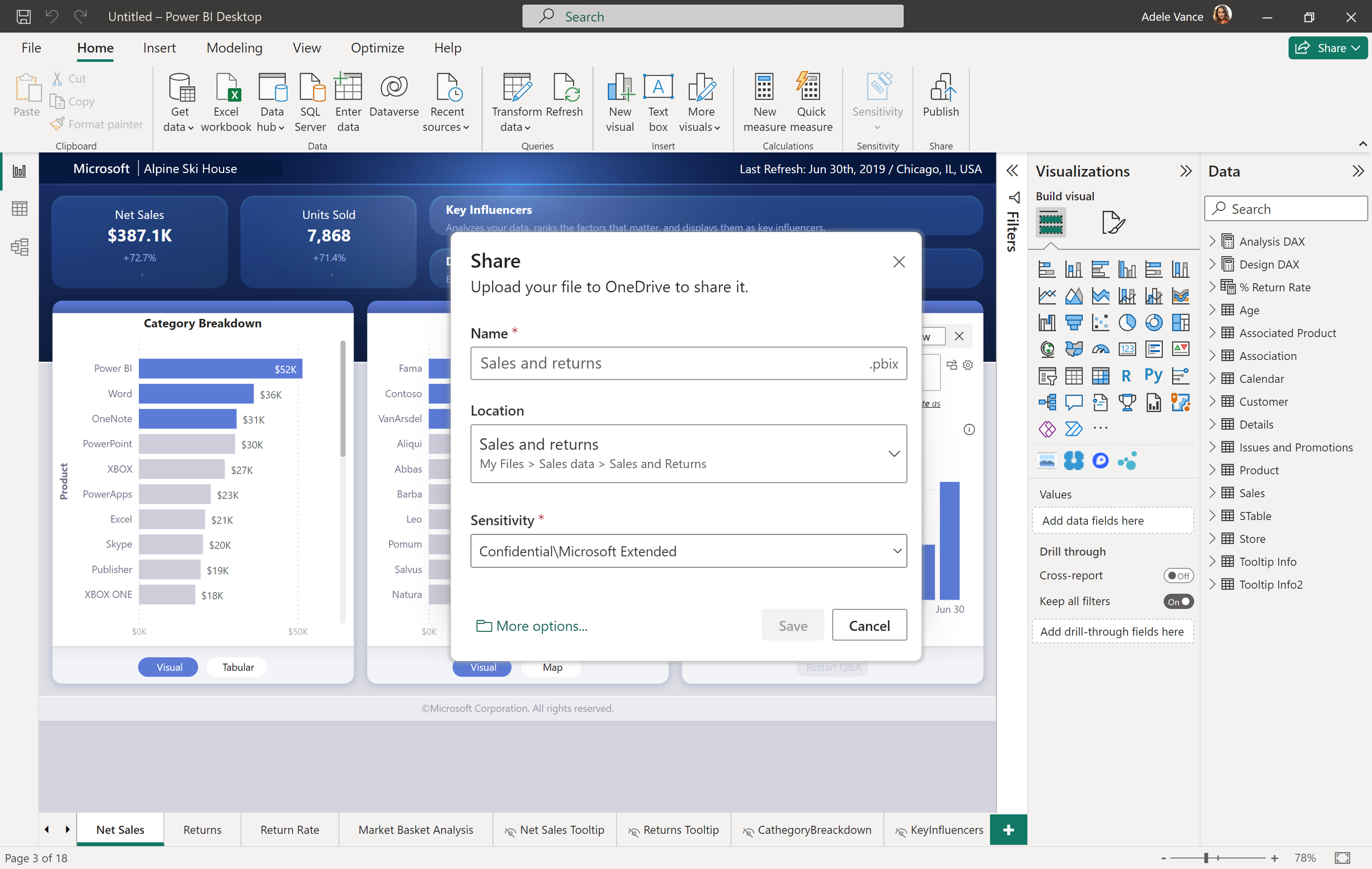
Task: Open the Modeling ribbon tab
Action: coord(234,48)
